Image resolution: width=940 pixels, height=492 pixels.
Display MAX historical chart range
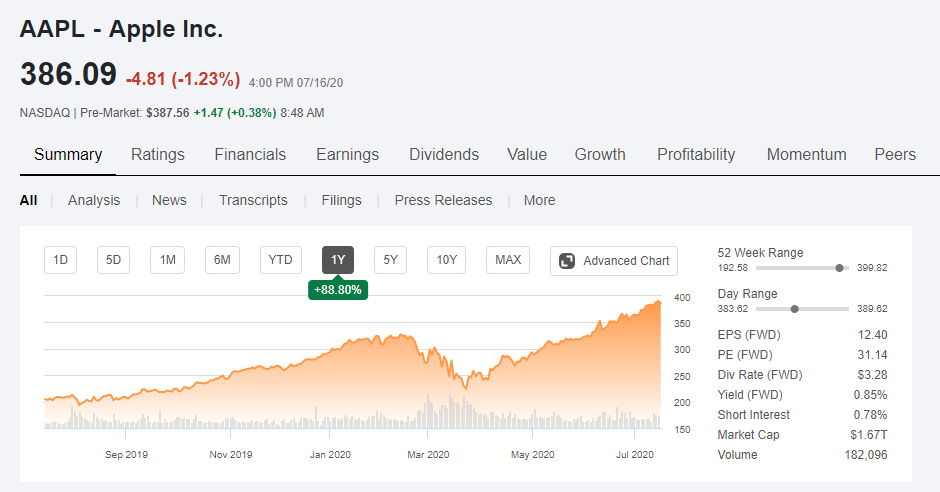tap(508, 261)
